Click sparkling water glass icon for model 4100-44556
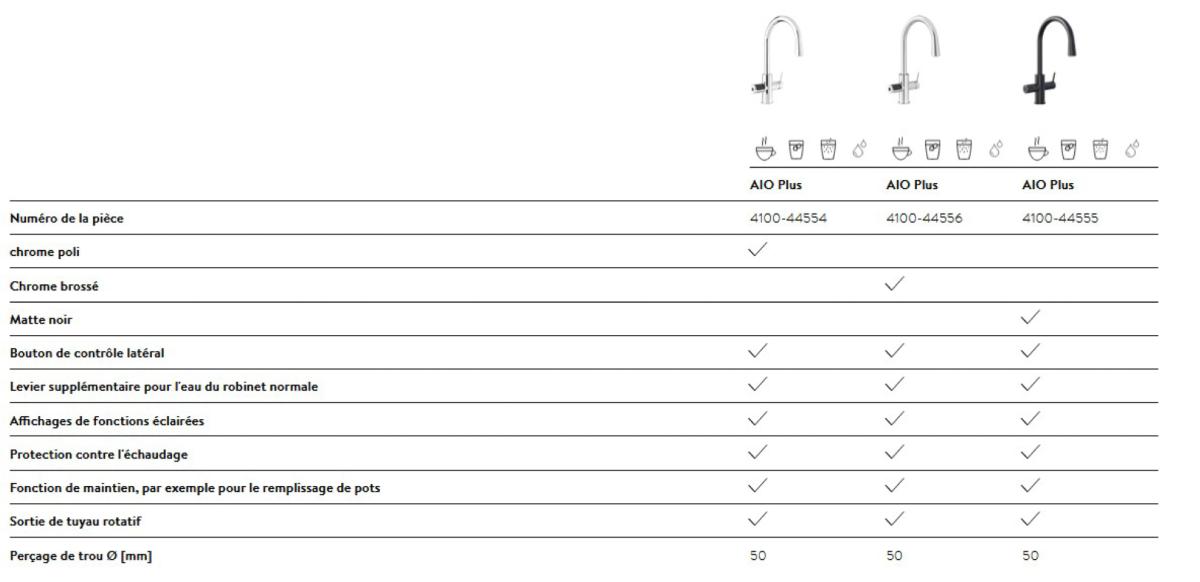The height and width of the screenshot is (582, 1200). click(963, 150)
